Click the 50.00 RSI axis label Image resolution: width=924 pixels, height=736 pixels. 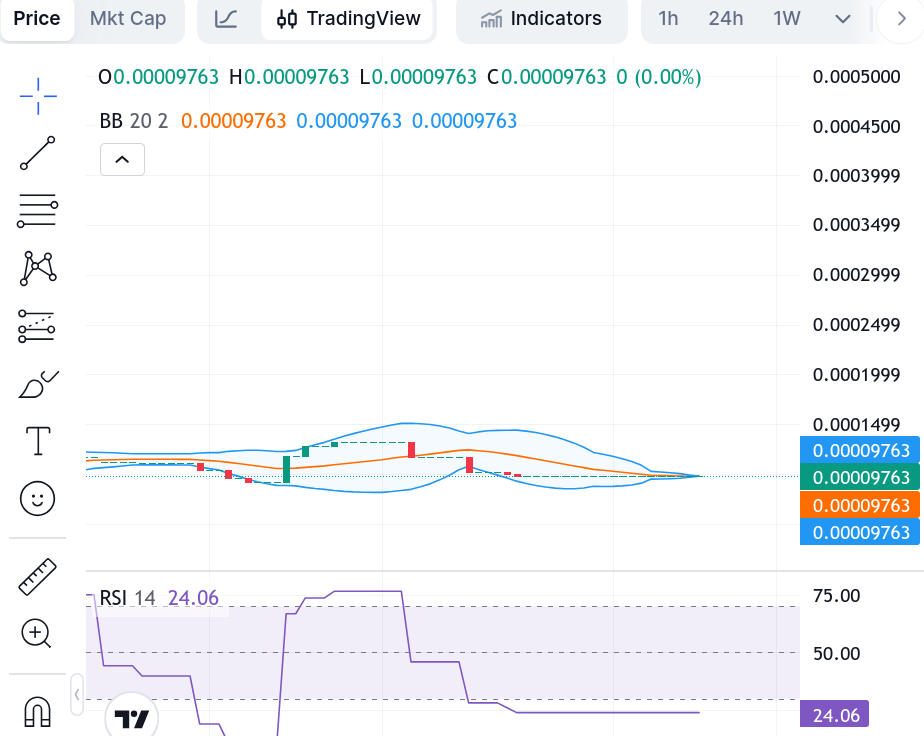[836, 653]
